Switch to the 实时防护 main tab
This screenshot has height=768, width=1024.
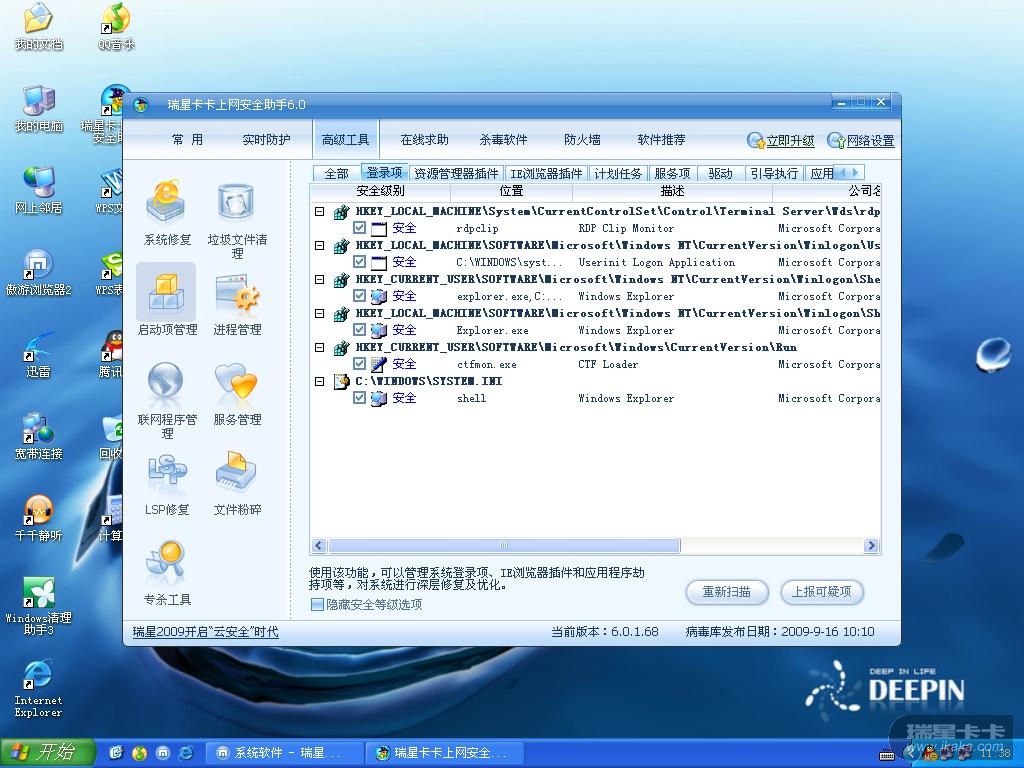pos(266,140)
